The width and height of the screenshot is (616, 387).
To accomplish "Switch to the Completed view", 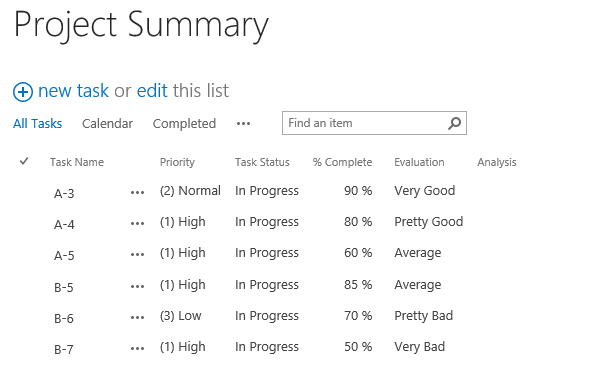I will [184, 124].
